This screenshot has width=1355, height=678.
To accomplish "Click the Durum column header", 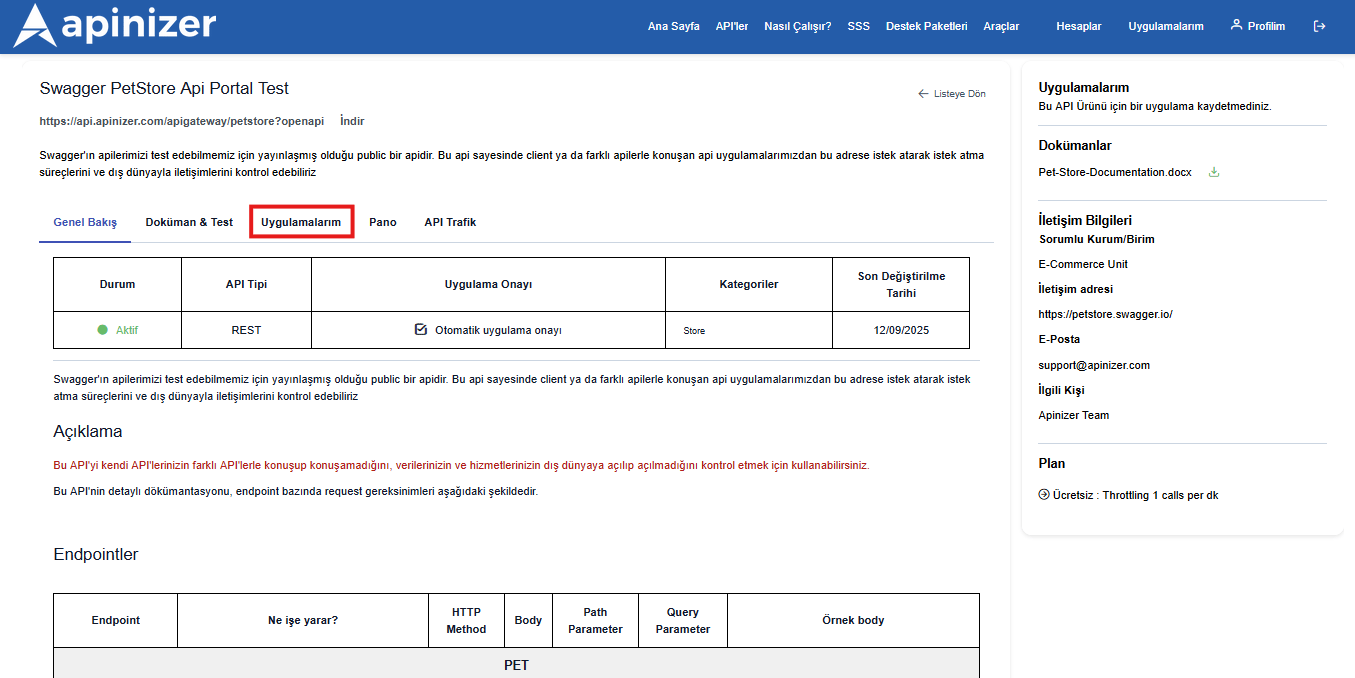I will pyautogui.click(x=118, y=284).
